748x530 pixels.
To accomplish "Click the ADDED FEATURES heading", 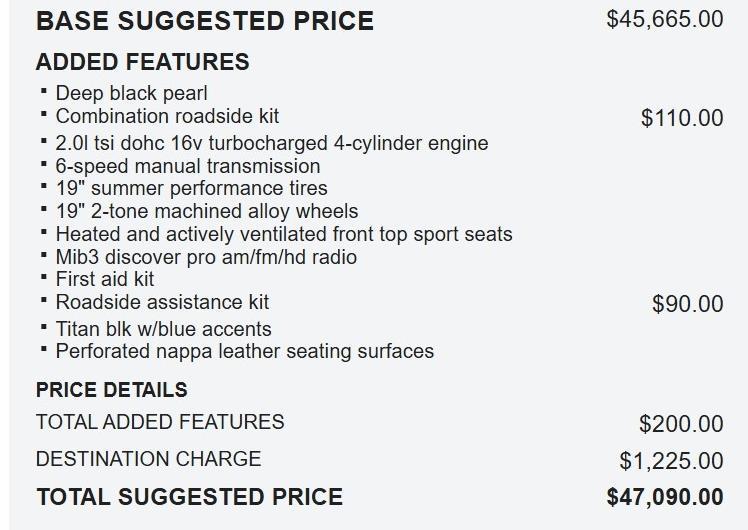I will point(142,62).
